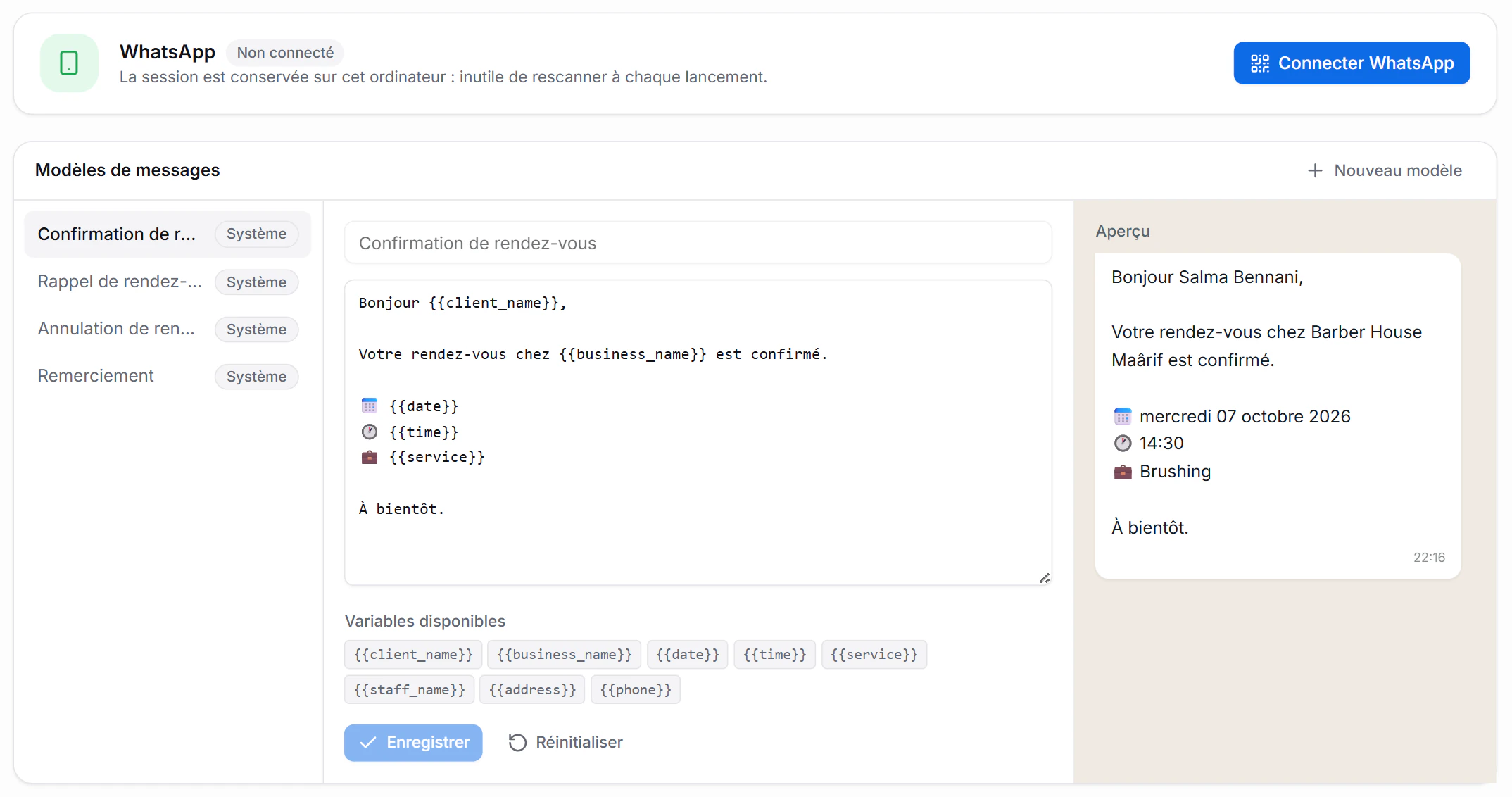Click the Modèles de messages heading
Image resolution: width=1512 pixels, height=797 pixels.
[x=127, y=170]
